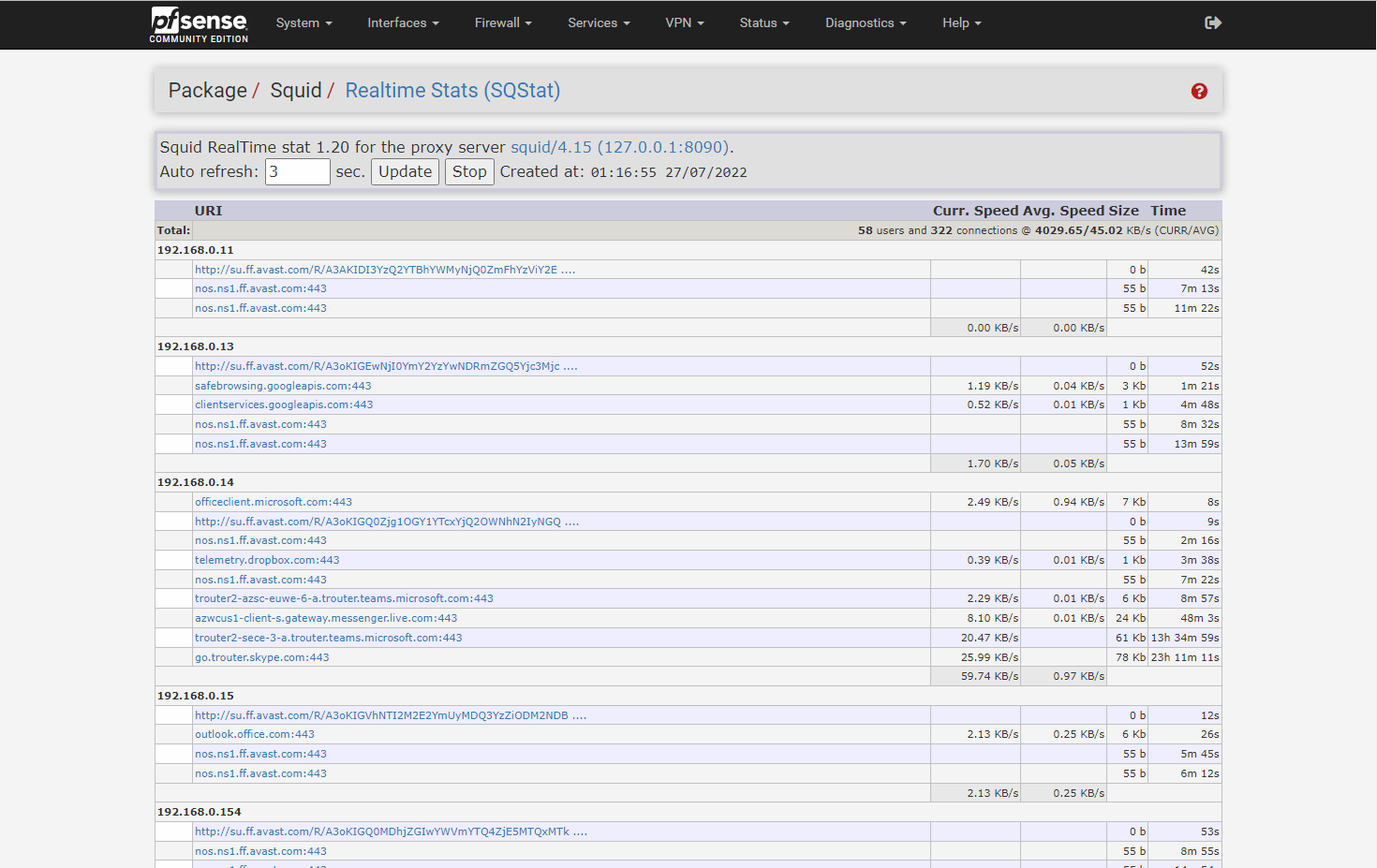Click safebrowsing.googleapis.com:443 entry
Screen dimensions: 1377x868
(283, 386)
